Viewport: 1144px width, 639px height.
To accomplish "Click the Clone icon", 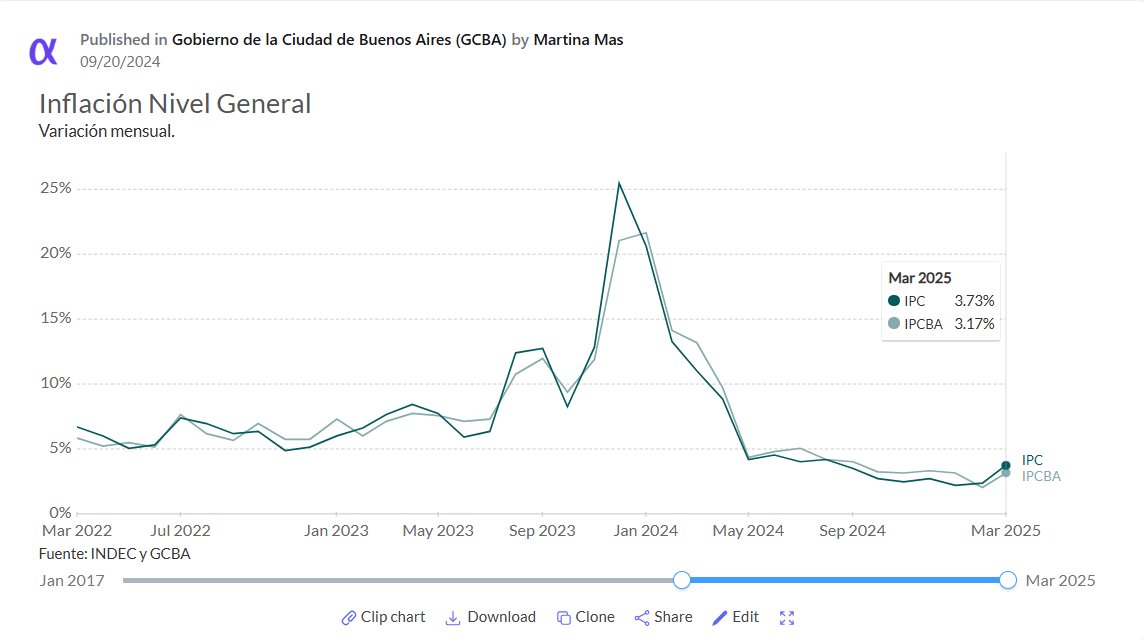I will 562,617.
